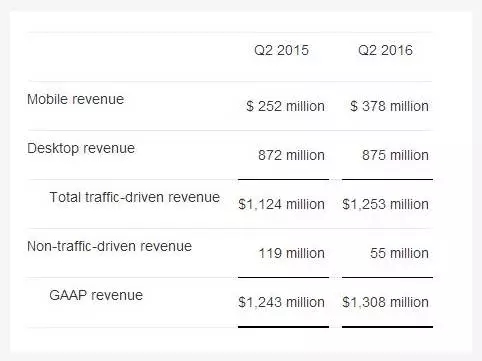Select the 875 million cell
482x361 pixels.
point(395,155)
